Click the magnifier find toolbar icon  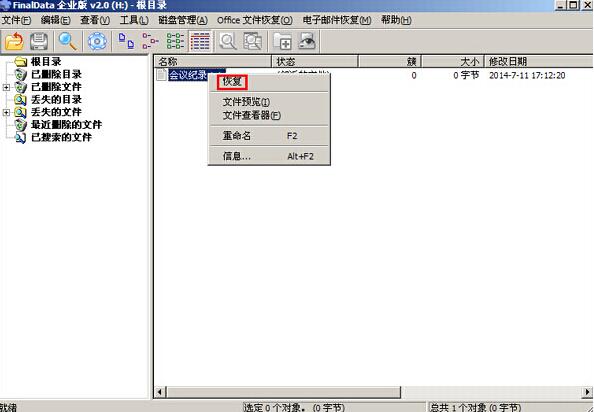pos(67,41)
